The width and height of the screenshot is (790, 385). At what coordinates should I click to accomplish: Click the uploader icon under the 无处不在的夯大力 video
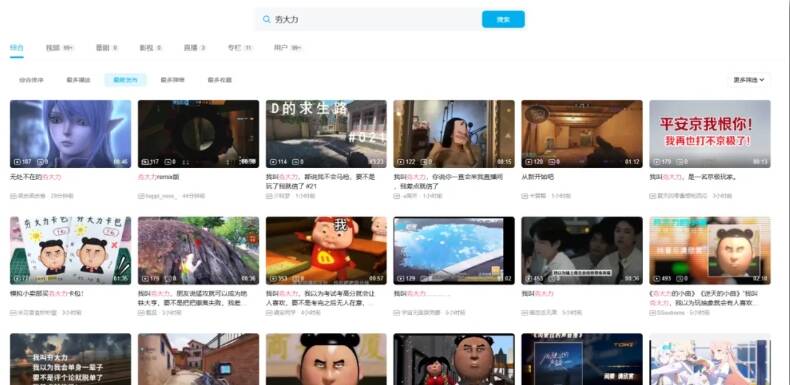coord(13,196)
